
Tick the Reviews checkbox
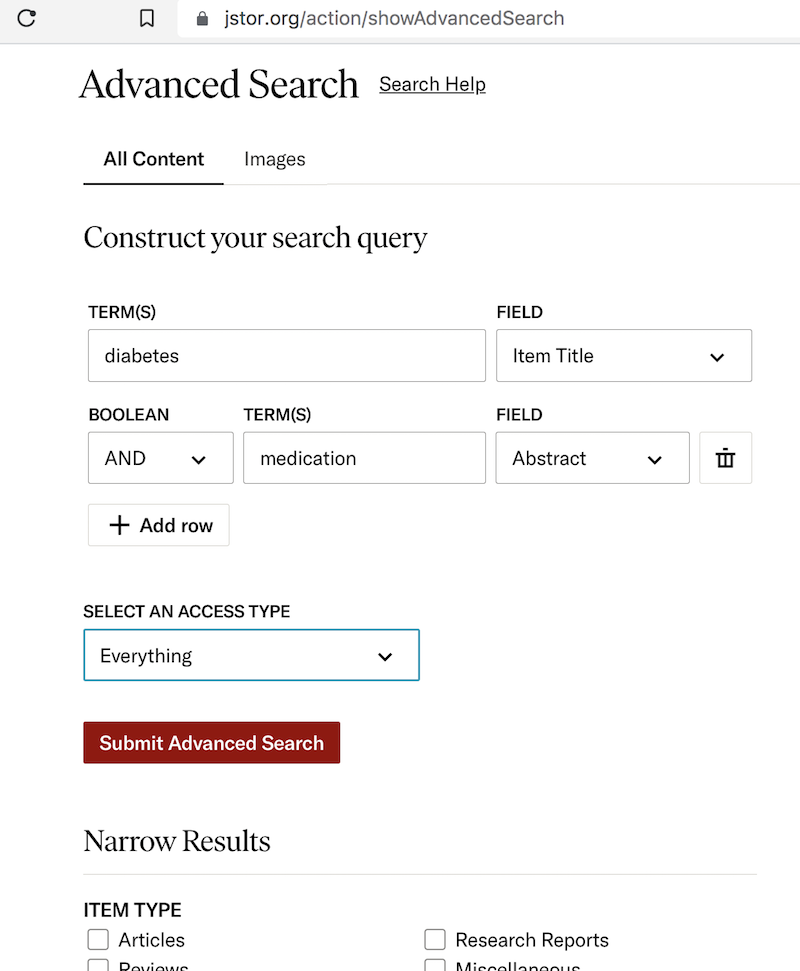pyautogui.click(x=98, y=966)
